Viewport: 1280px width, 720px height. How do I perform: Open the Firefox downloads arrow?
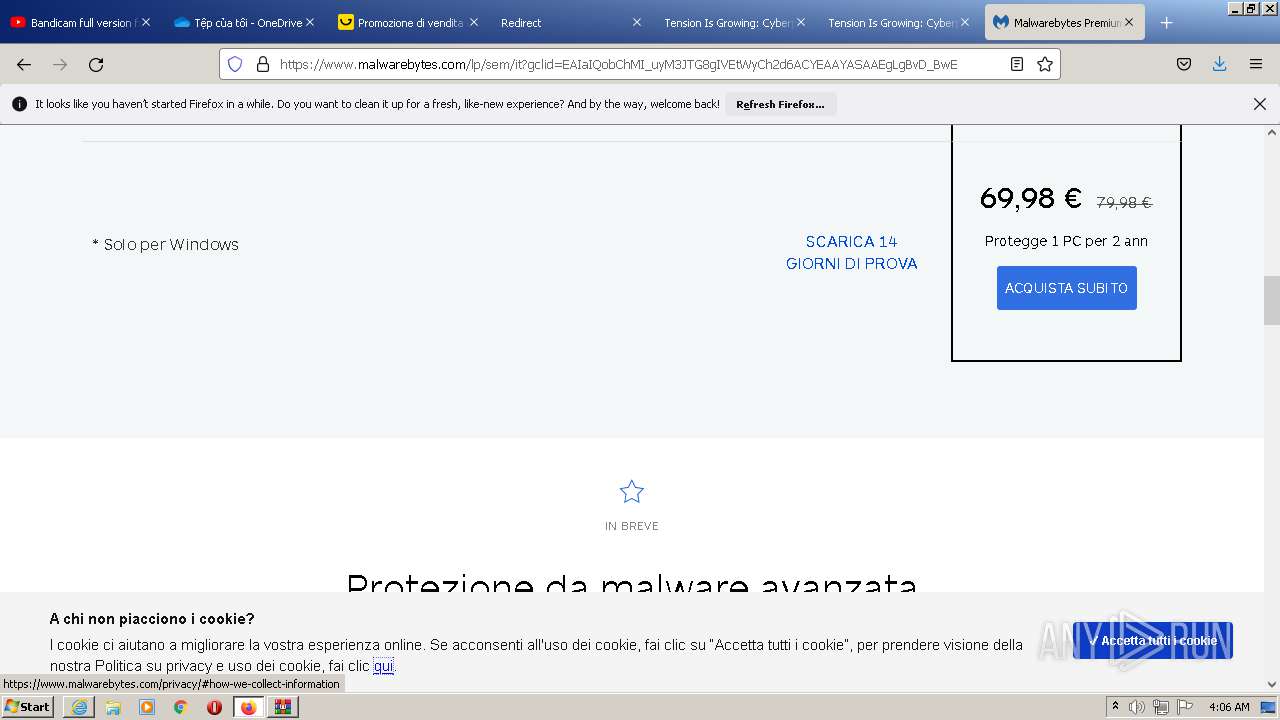coord(1220,64)
